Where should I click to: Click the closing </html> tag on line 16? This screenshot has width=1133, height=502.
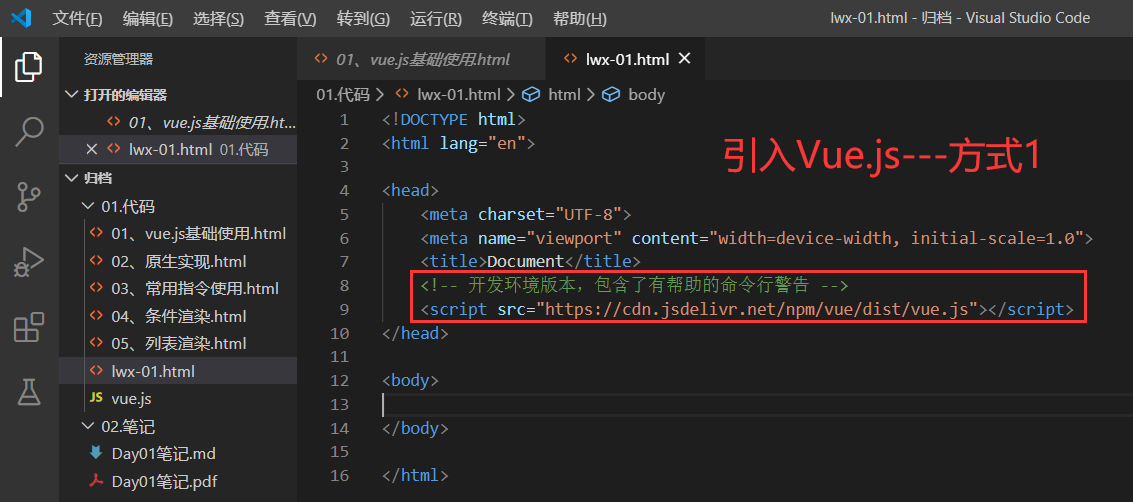[415, 476]
